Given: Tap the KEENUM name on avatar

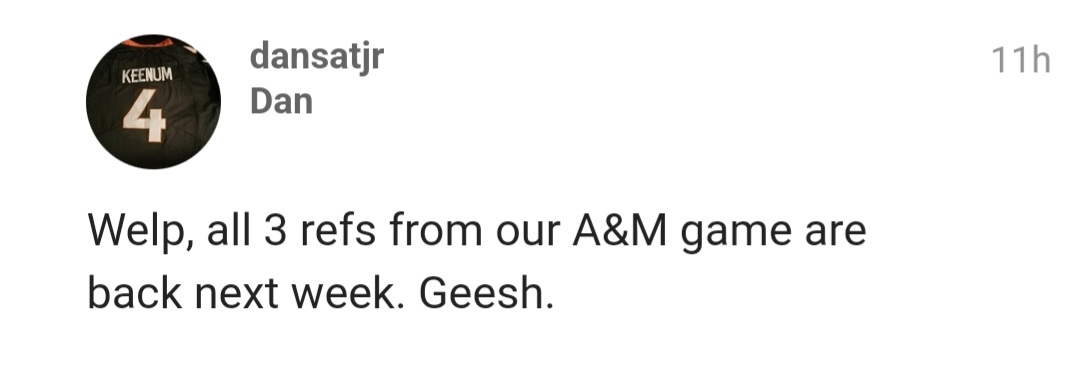Looking at the screenshot, I should pos(147,76).
